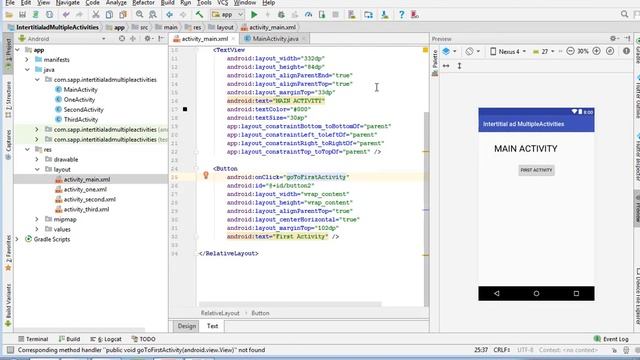Image resolution: width=640 pixels, height=360 pixels.
Task: Open the preview orientation dropdown
Action: 473,51
